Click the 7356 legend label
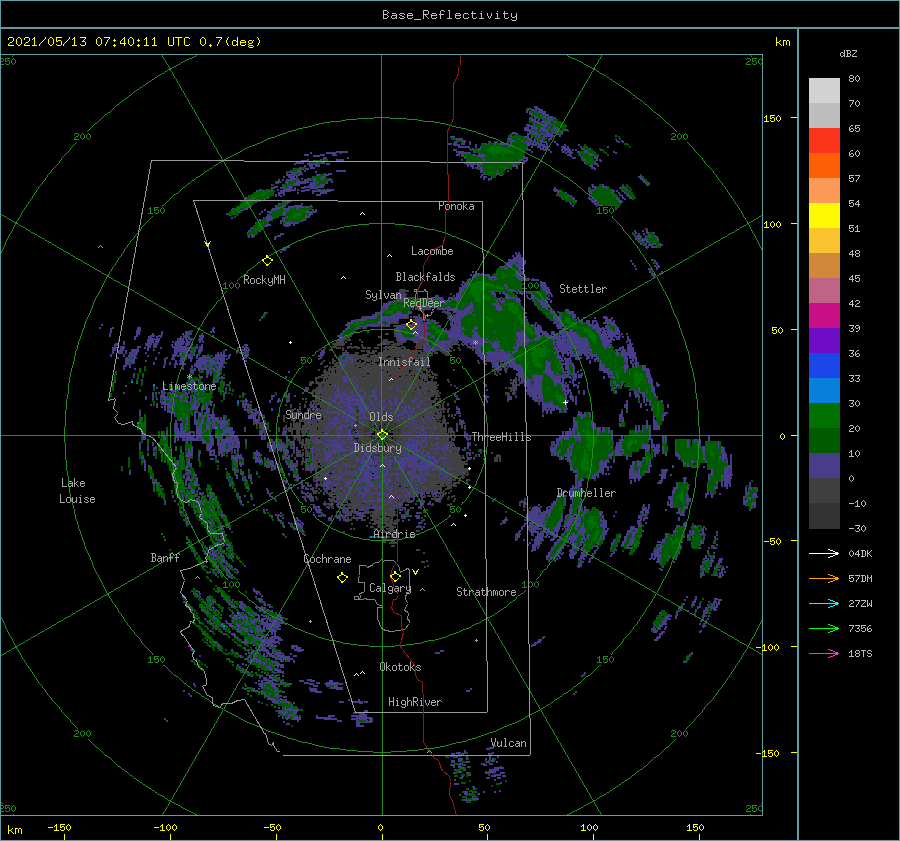 860,629
